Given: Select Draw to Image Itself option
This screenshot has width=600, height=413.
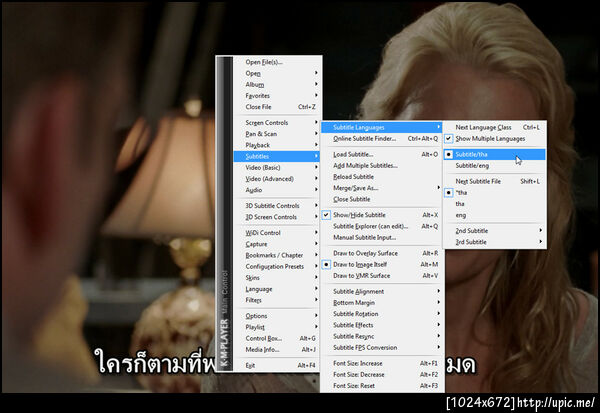Looking at the screenshot, I should tap(381, 264).
